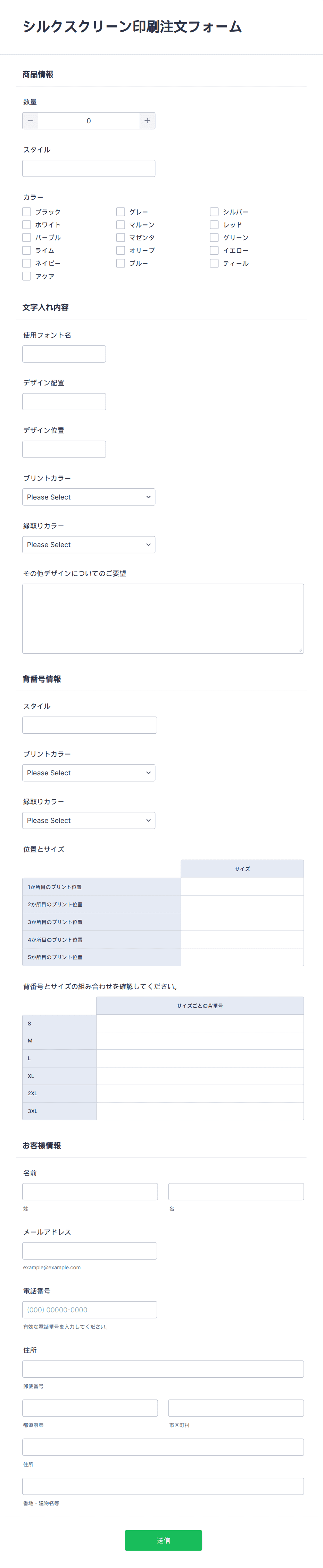Check the ブラック color checkbox
The width and height of the screenshot is (323, 1568).
pyautogui.click(x=27, y=212)
